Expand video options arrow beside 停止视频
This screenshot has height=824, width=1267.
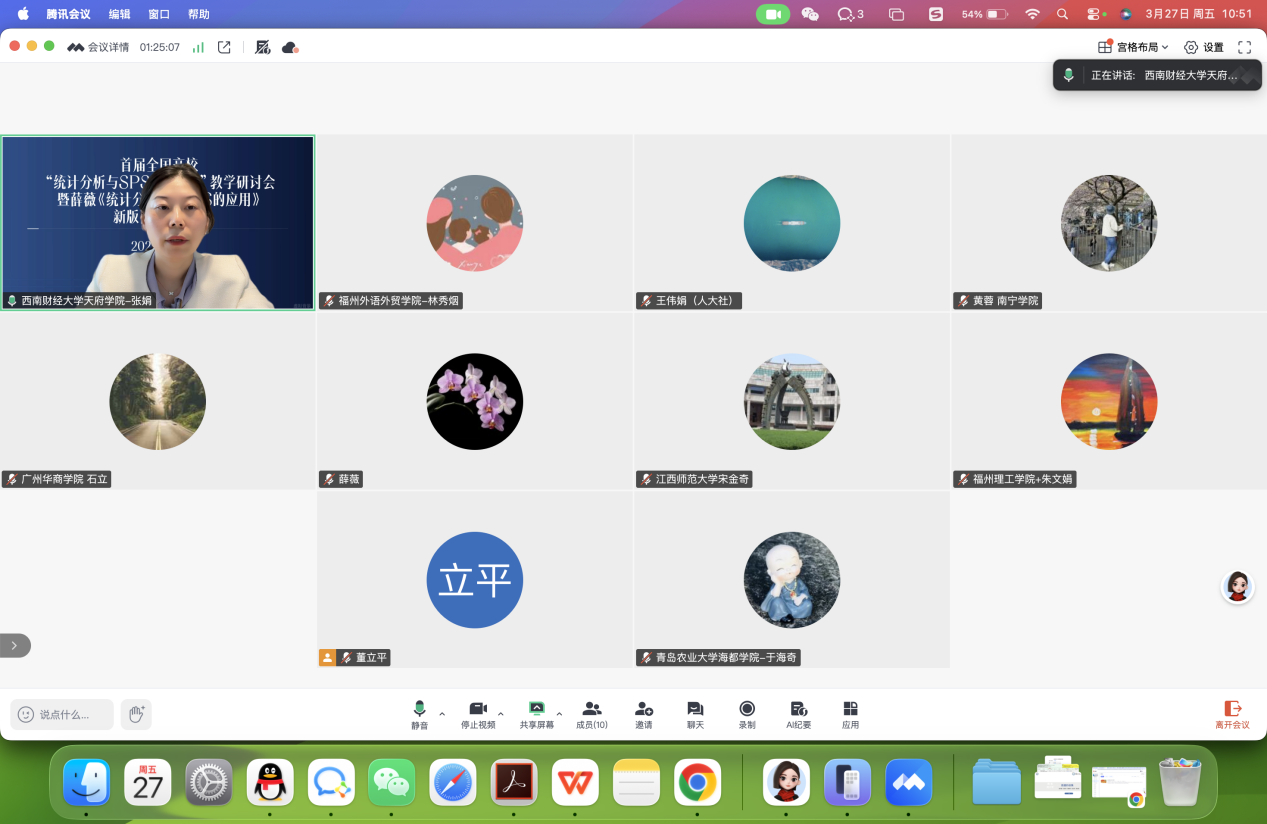pyautogui.click(x=501, y=714)
